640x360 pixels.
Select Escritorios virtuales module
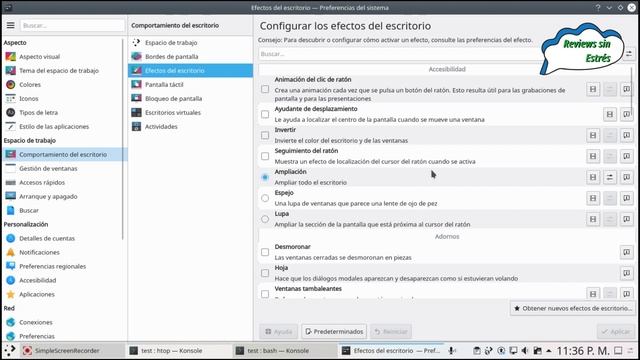(190, 112)
